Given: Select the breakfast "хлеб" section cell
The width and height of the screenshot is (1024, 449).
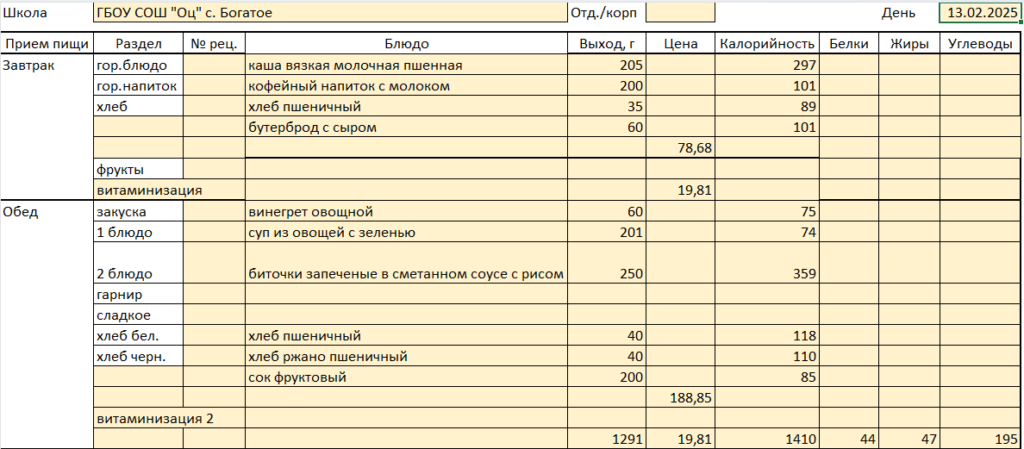Looking at the screenshot, I should (138, 107).
